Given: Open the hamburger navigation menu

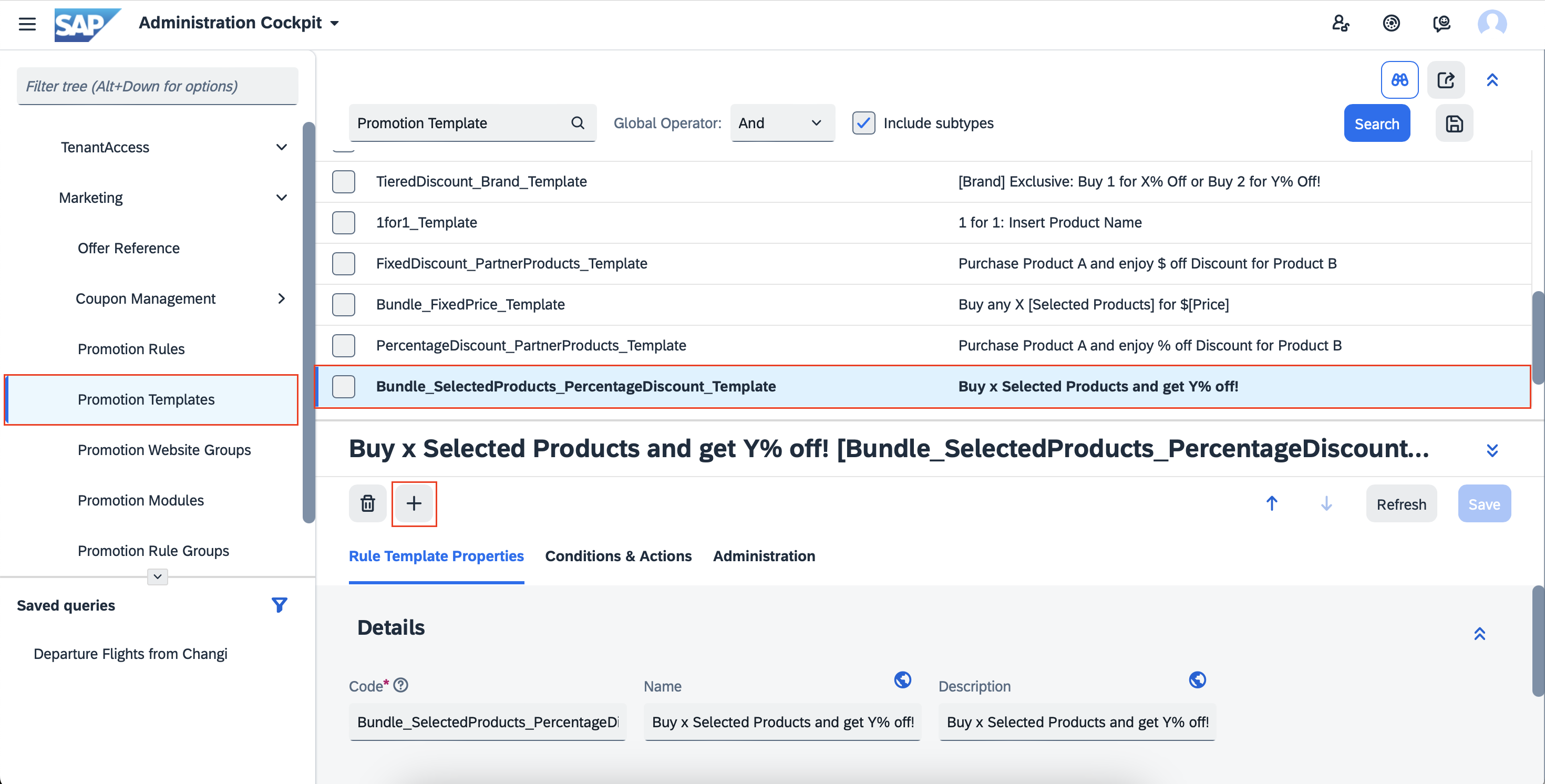Looking at the screenshot, I should coord(27,24).
